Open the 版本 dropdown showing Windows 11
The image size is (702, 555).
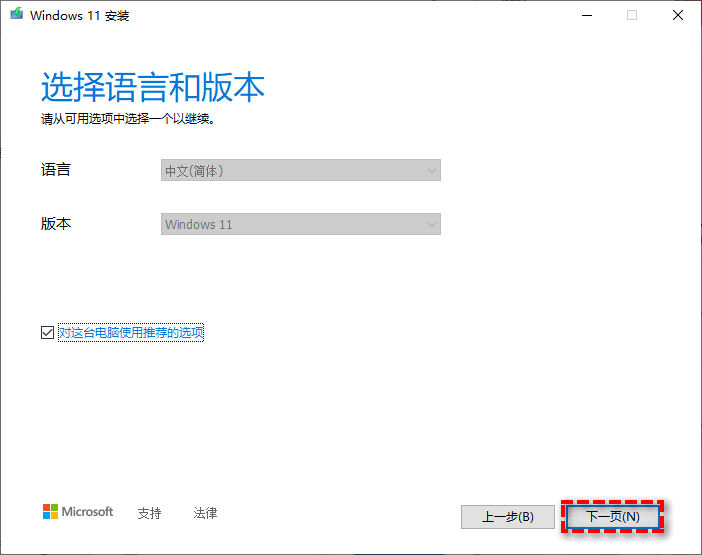coord(301,224)
